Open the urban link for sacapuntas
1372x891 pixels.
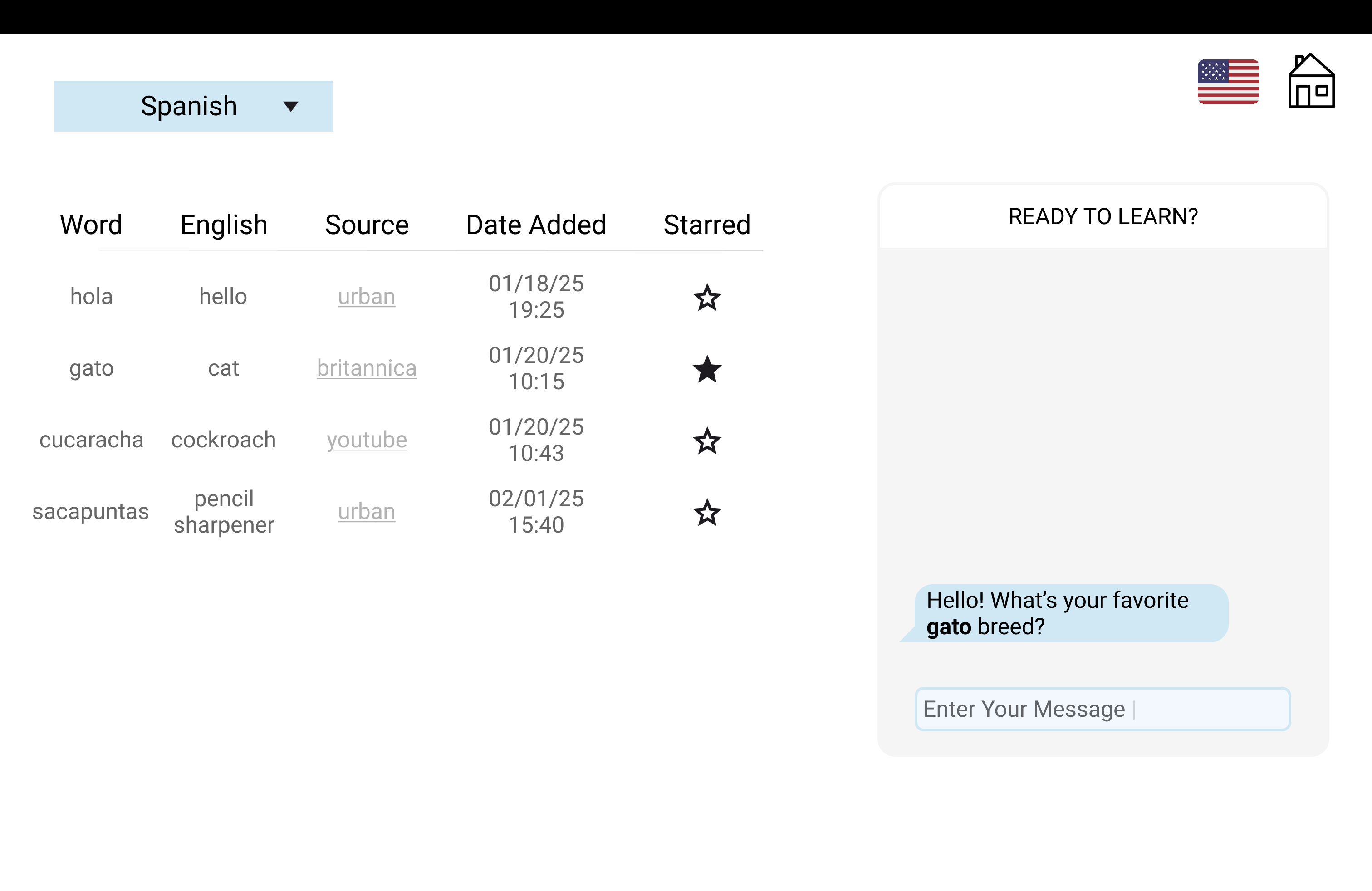366,512
